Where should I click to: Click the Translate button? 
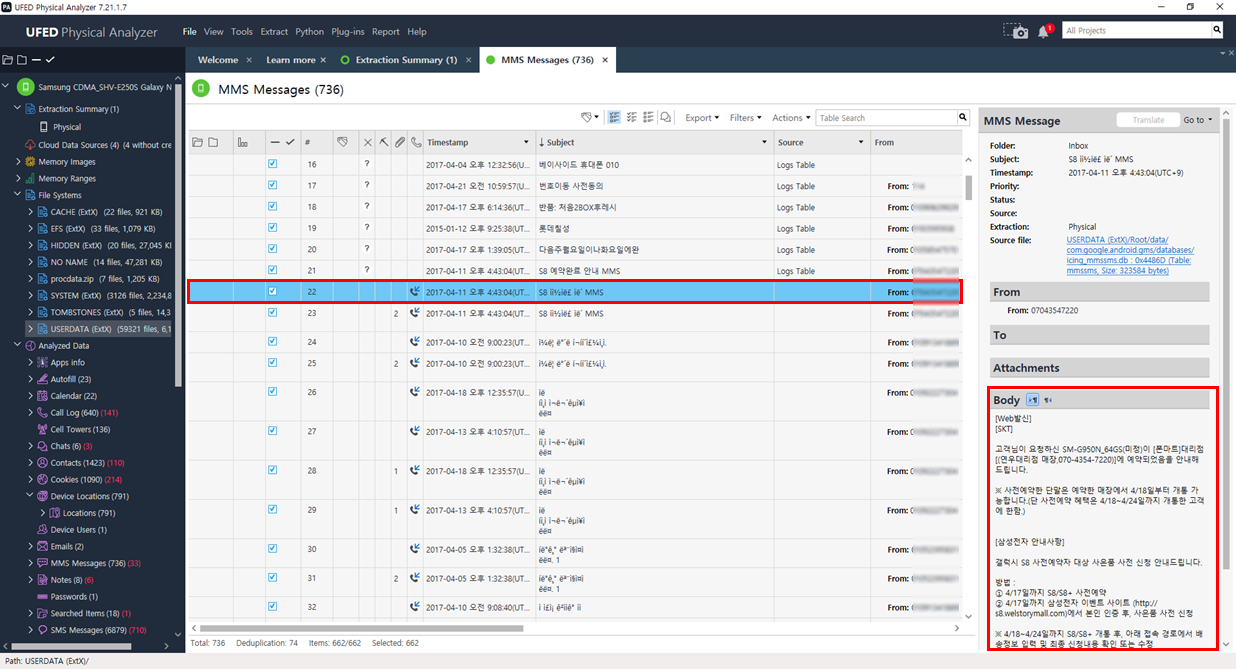1148,120
